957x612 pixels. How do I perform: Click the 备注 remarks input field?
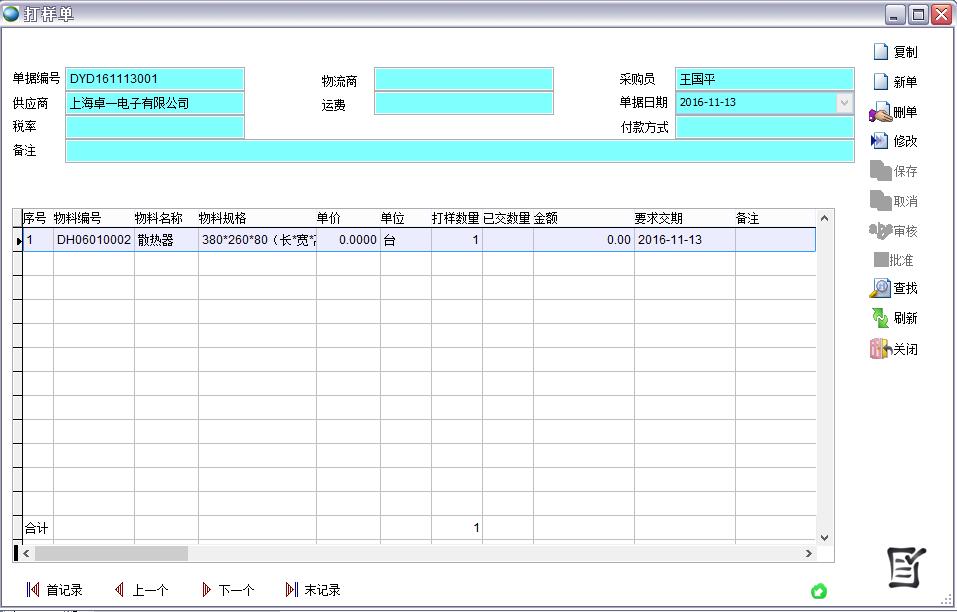pyautogui.click(x=460, y=151)
